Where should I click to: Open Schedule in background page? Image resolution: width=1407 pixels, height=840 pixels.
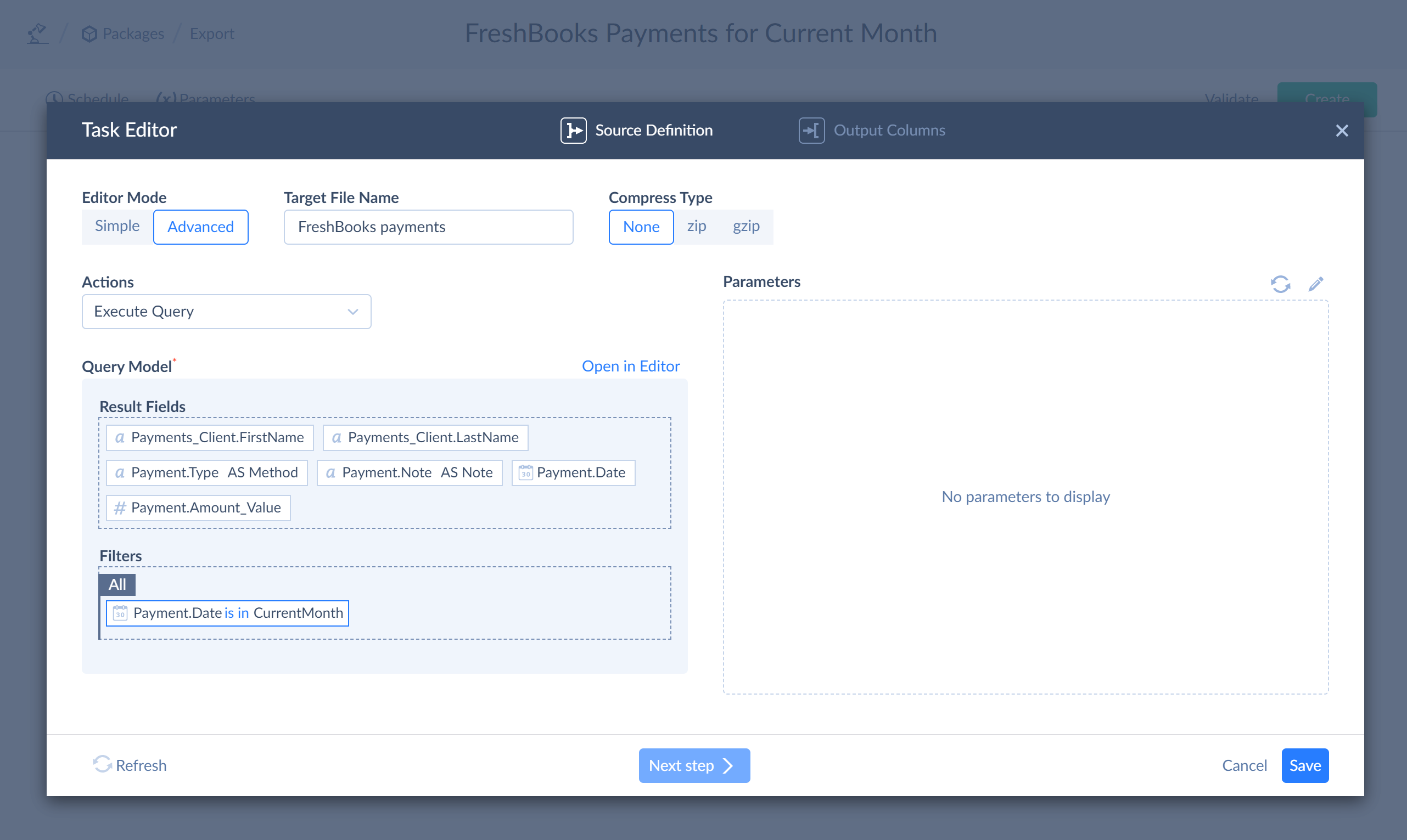[87, 98]
